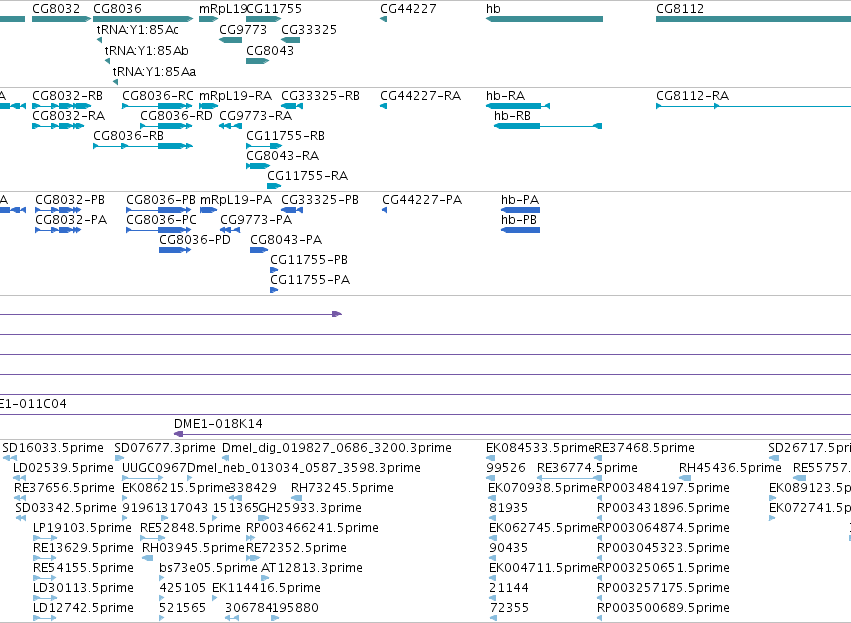
Task: Click the SD03342.5prime EST label
Action: coord(66,508)
